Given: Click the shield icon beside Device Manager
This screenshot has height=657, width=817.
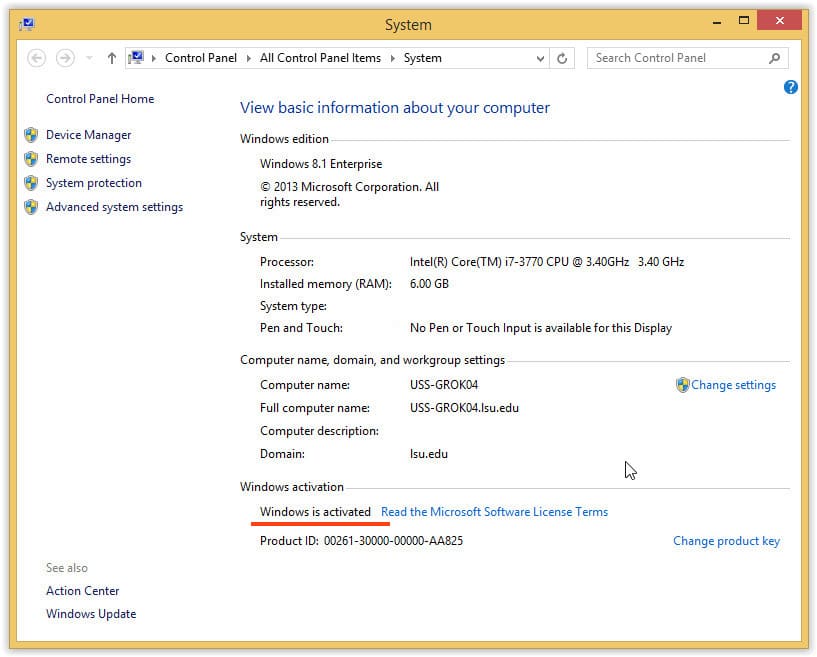Looking at the screenshot, I should point(31,135).
